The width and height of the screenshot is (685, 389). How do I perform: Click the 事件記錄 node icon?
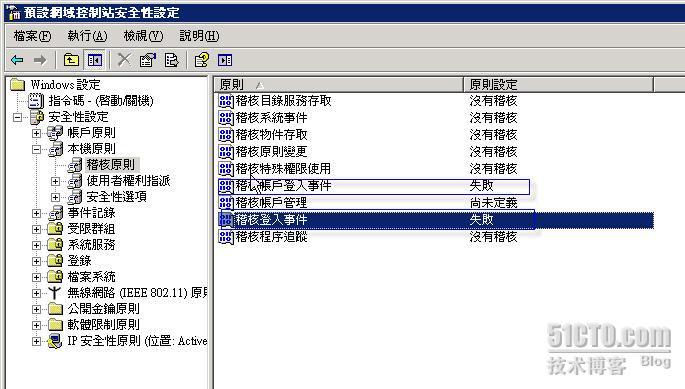[x=56, y=213]
